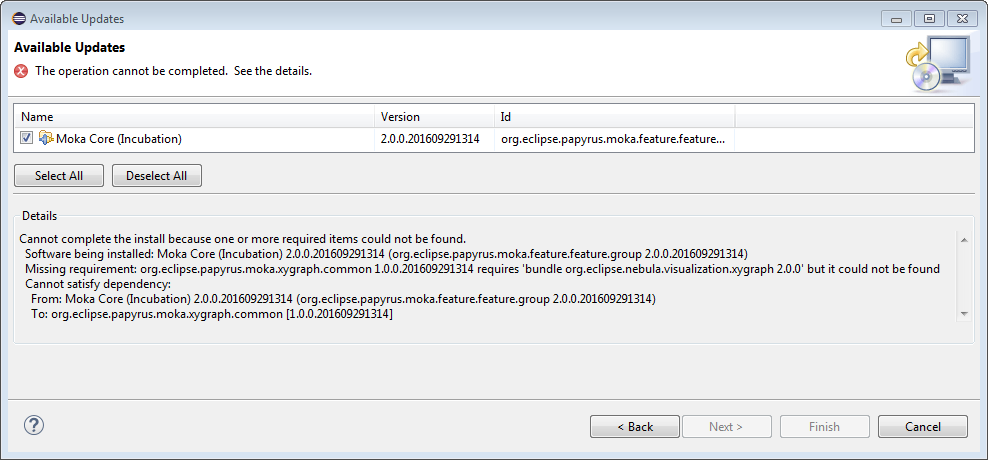Click the 'Cannot satisfy dependency:' line
988x460 pixels.
coord(98,284)
